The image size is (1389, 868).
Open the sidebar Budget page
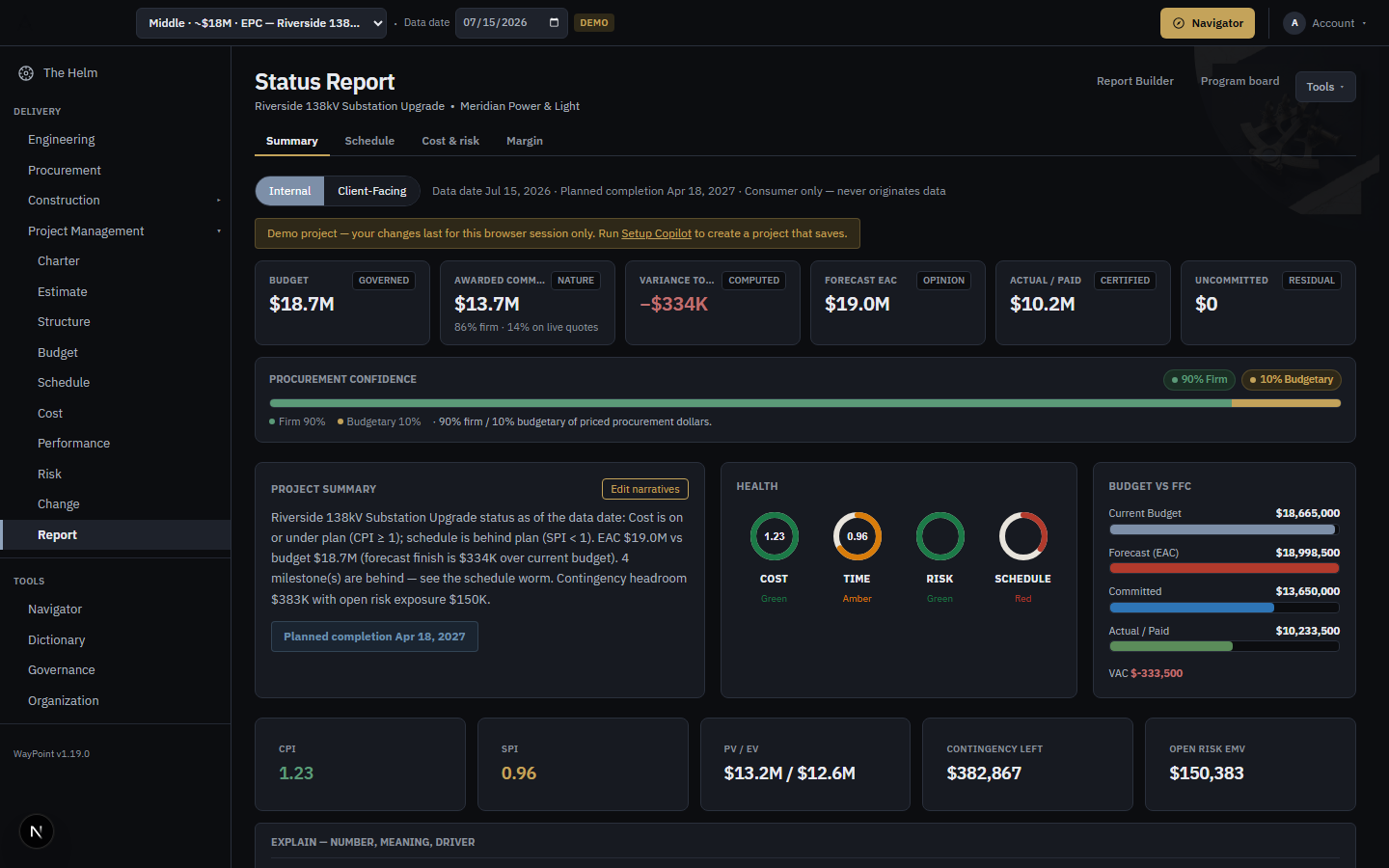(58, 353)
